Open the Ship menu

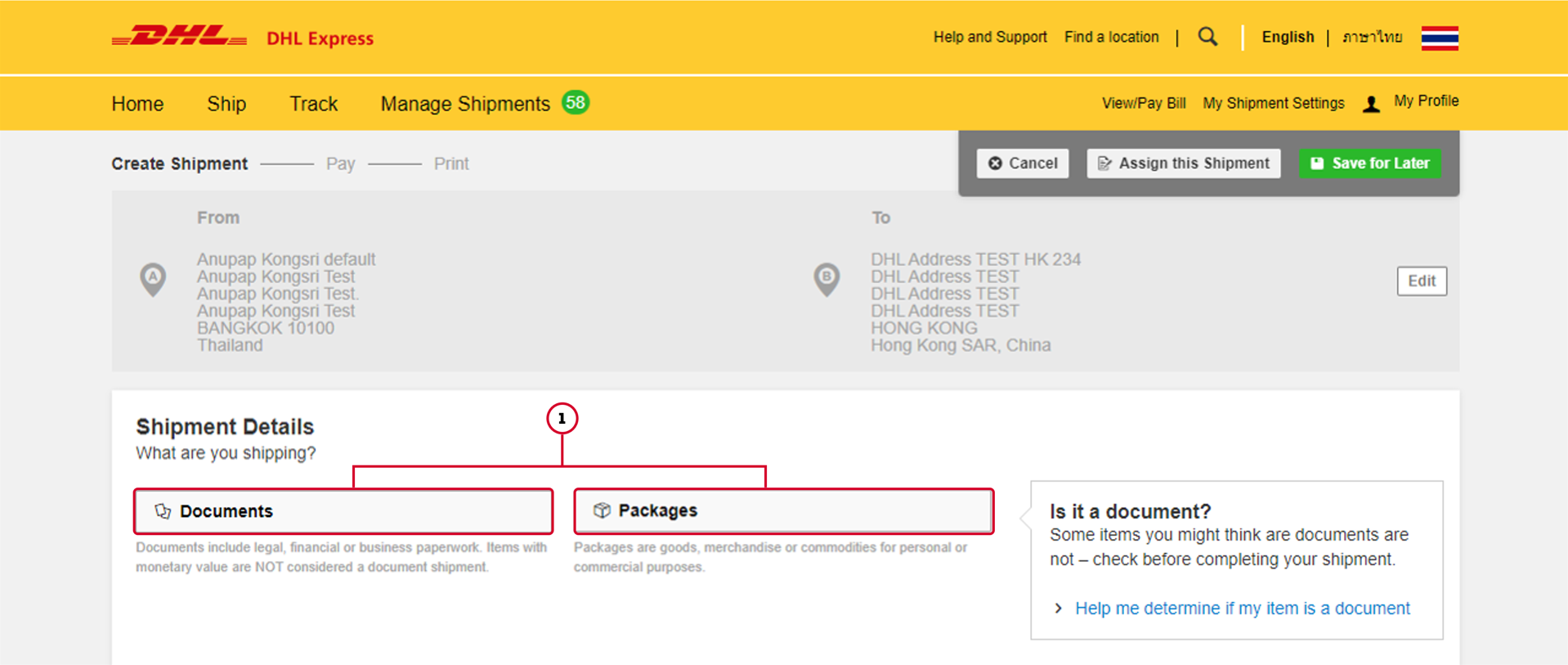pyautogui.click(x=226, y=104)
